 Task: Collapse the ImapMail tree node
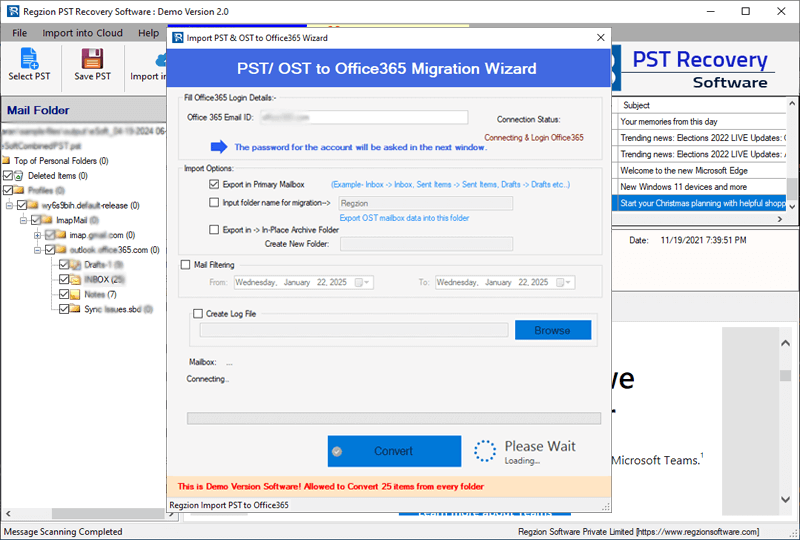pyautogui.click(x=23, y=220)
